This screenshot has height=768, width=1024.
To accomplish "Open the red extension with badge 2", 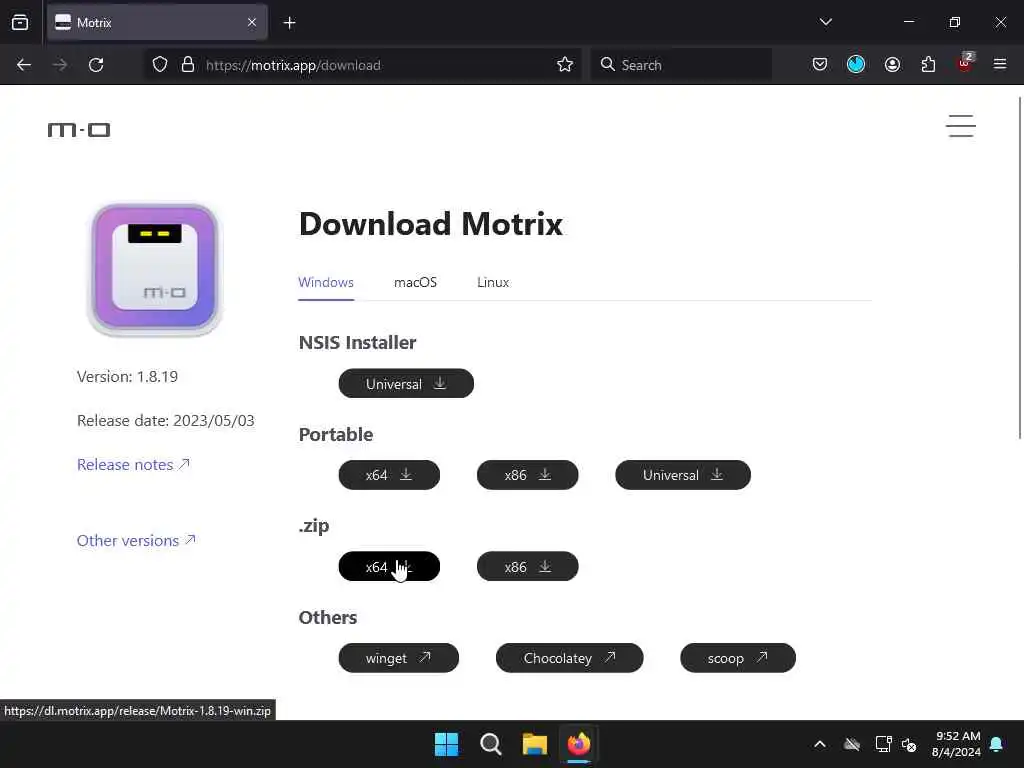I will click(965, 63).
